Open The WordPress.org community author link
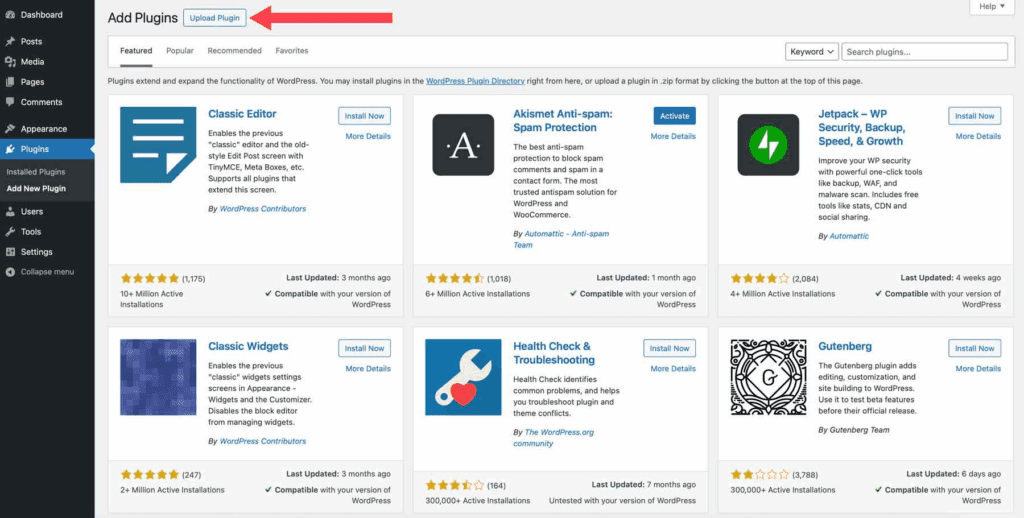Image resolution: width=1024 pixels, height=518 pixels. [x=554, y=438]
